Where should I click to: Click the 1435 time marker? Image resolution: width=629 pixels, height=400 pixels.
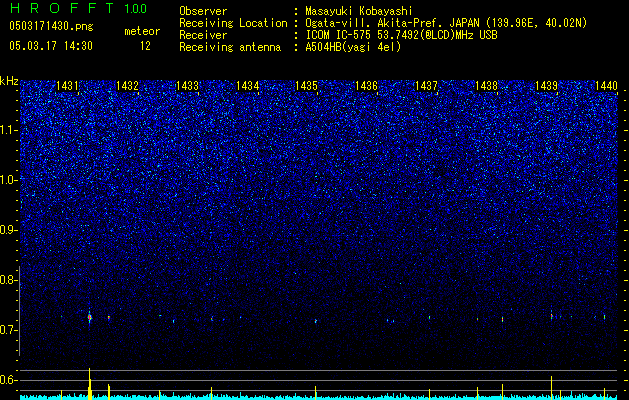(306, 85)
